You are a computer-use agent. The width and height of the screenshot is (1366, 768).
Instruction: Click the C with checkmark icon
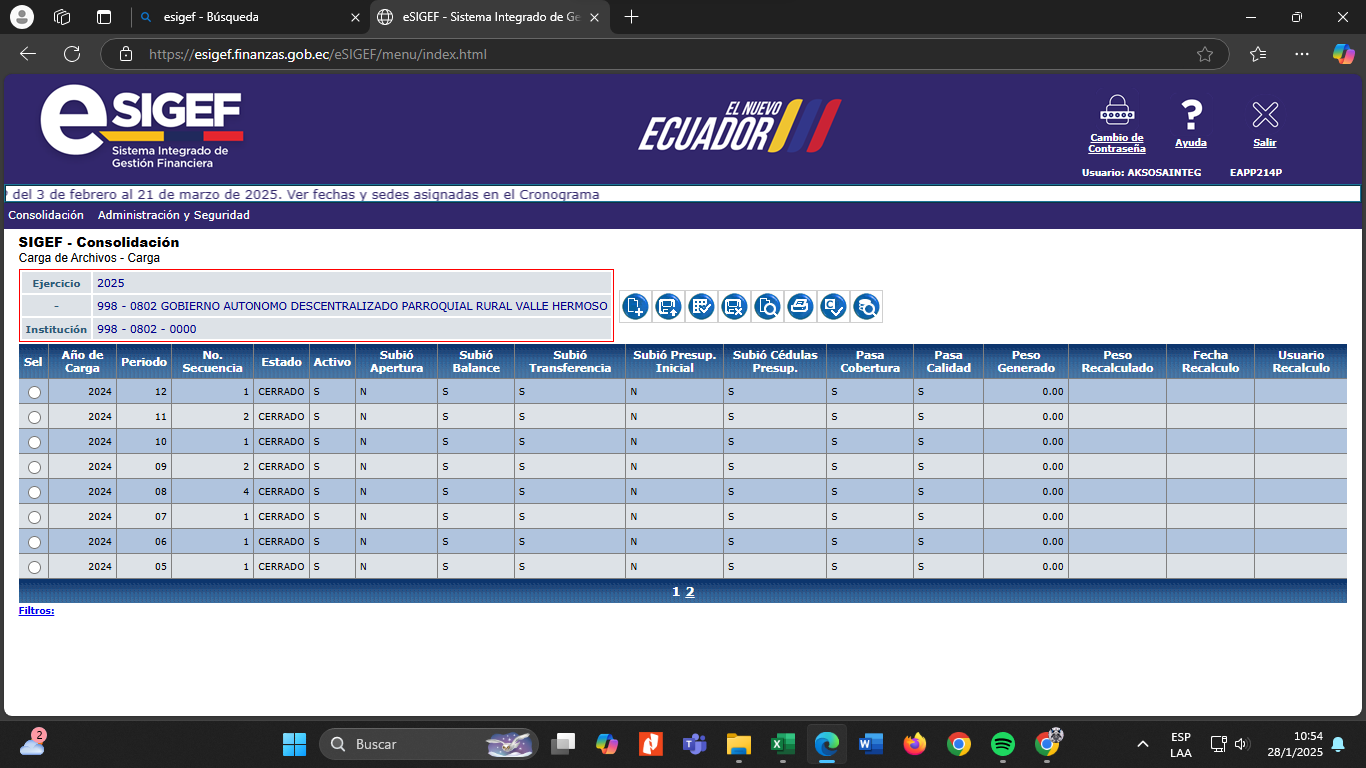point(833,307)
